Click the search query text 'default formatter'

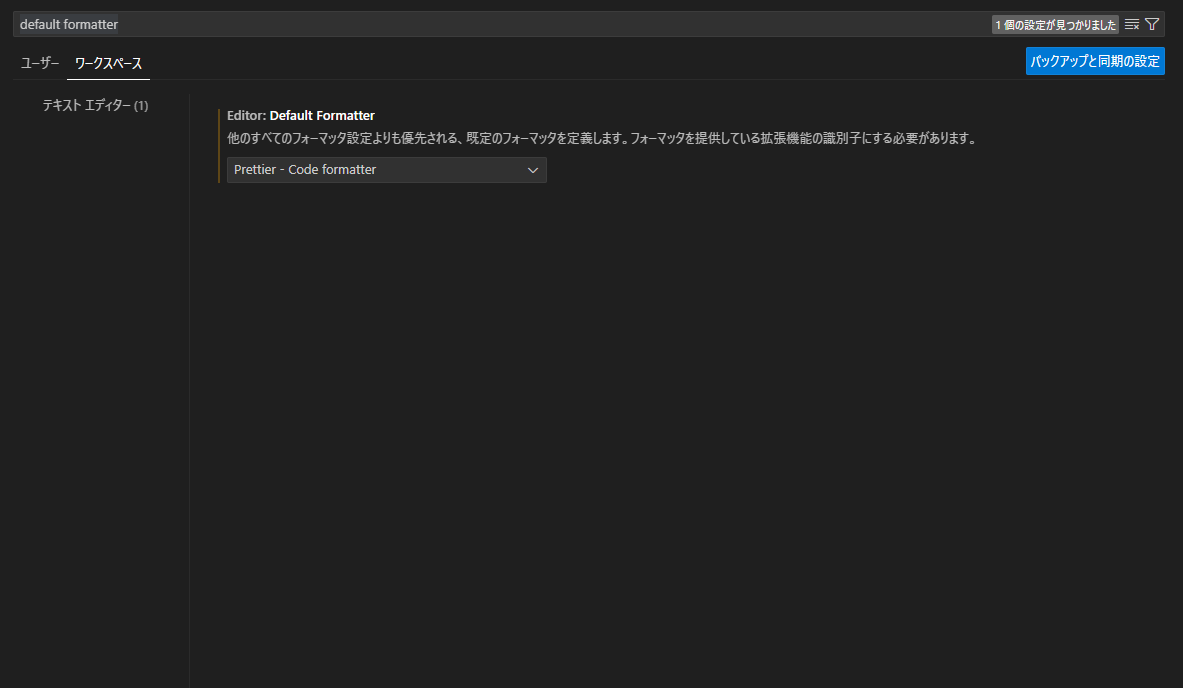67,23
